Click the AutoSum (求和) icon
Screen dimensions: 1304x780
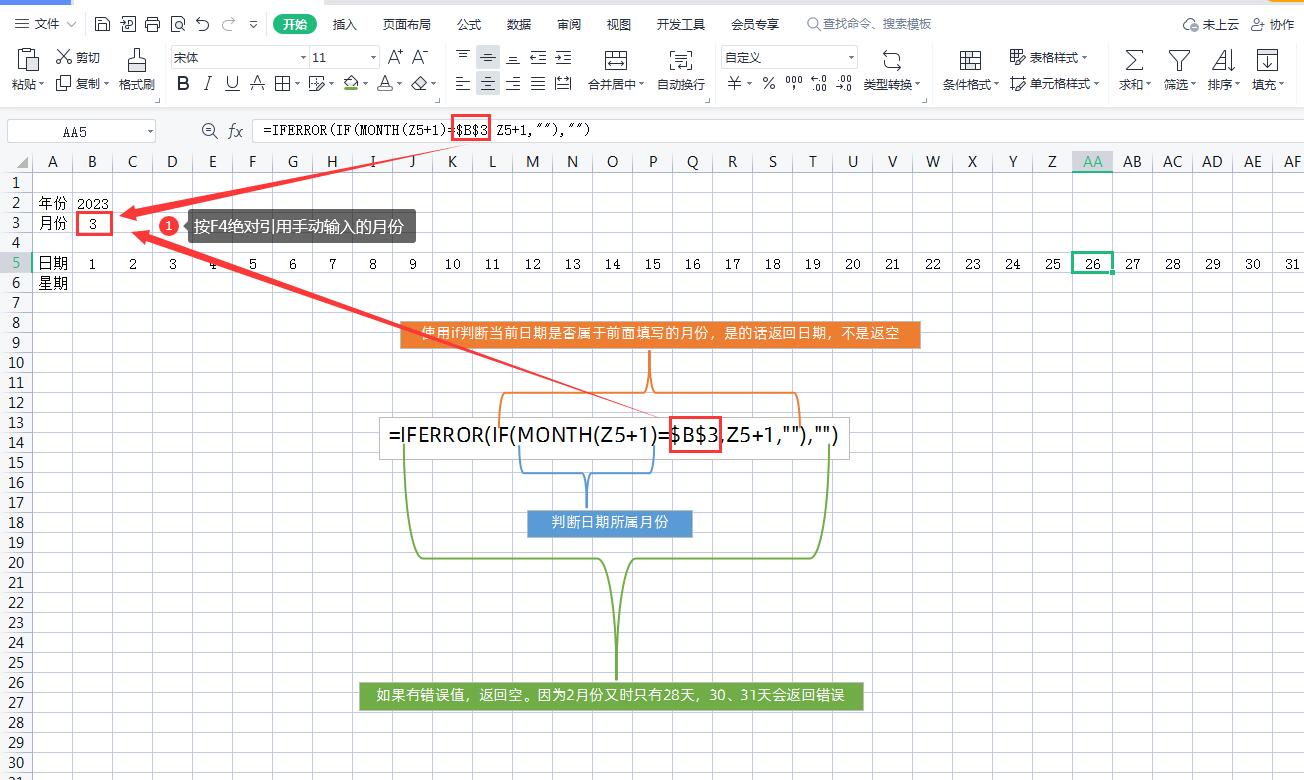1132,67
